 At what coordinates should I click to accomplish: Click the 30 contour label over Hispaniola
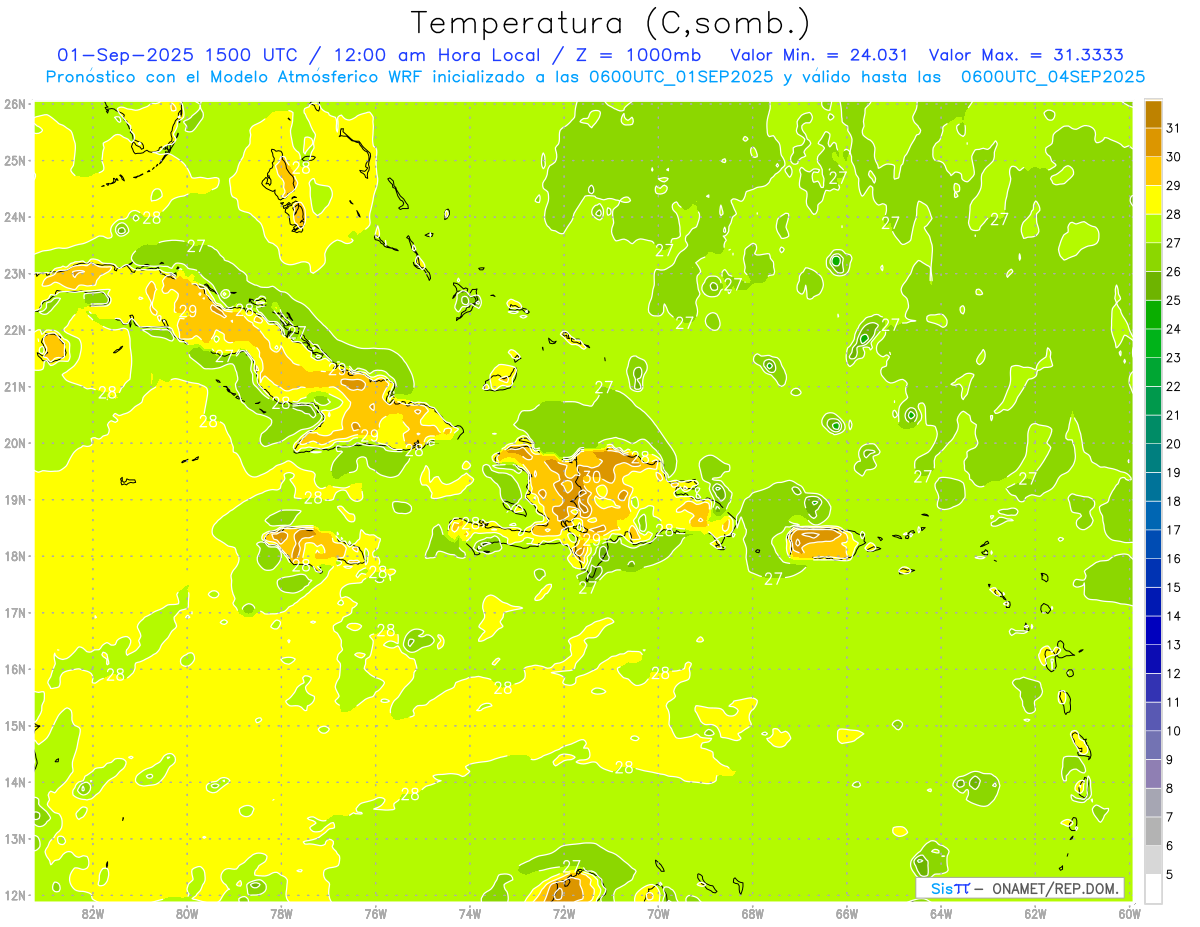592,478
